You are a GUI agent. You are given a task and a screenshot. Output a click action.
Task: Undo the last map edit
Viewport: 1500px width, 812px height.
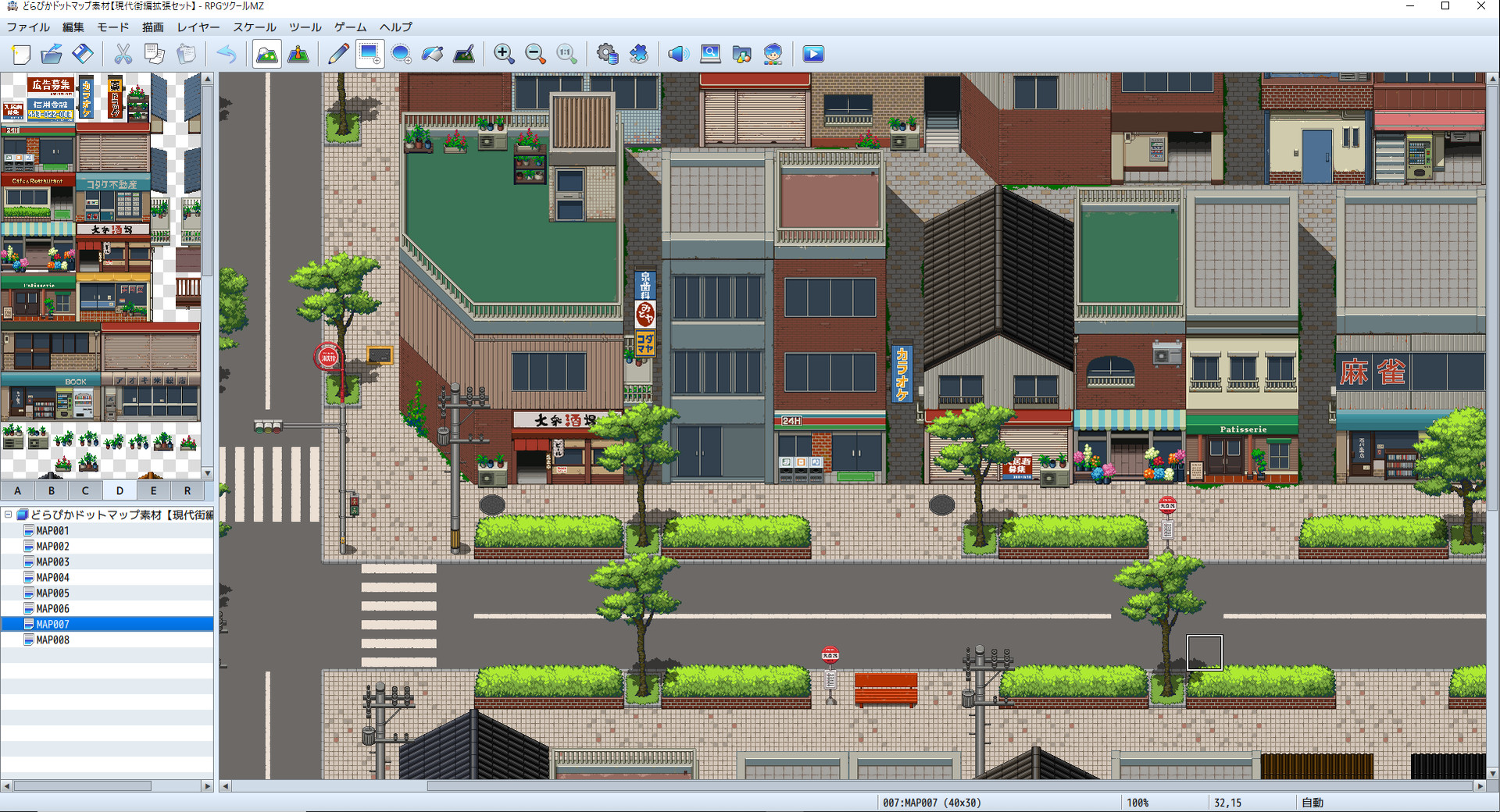point(227,54)
